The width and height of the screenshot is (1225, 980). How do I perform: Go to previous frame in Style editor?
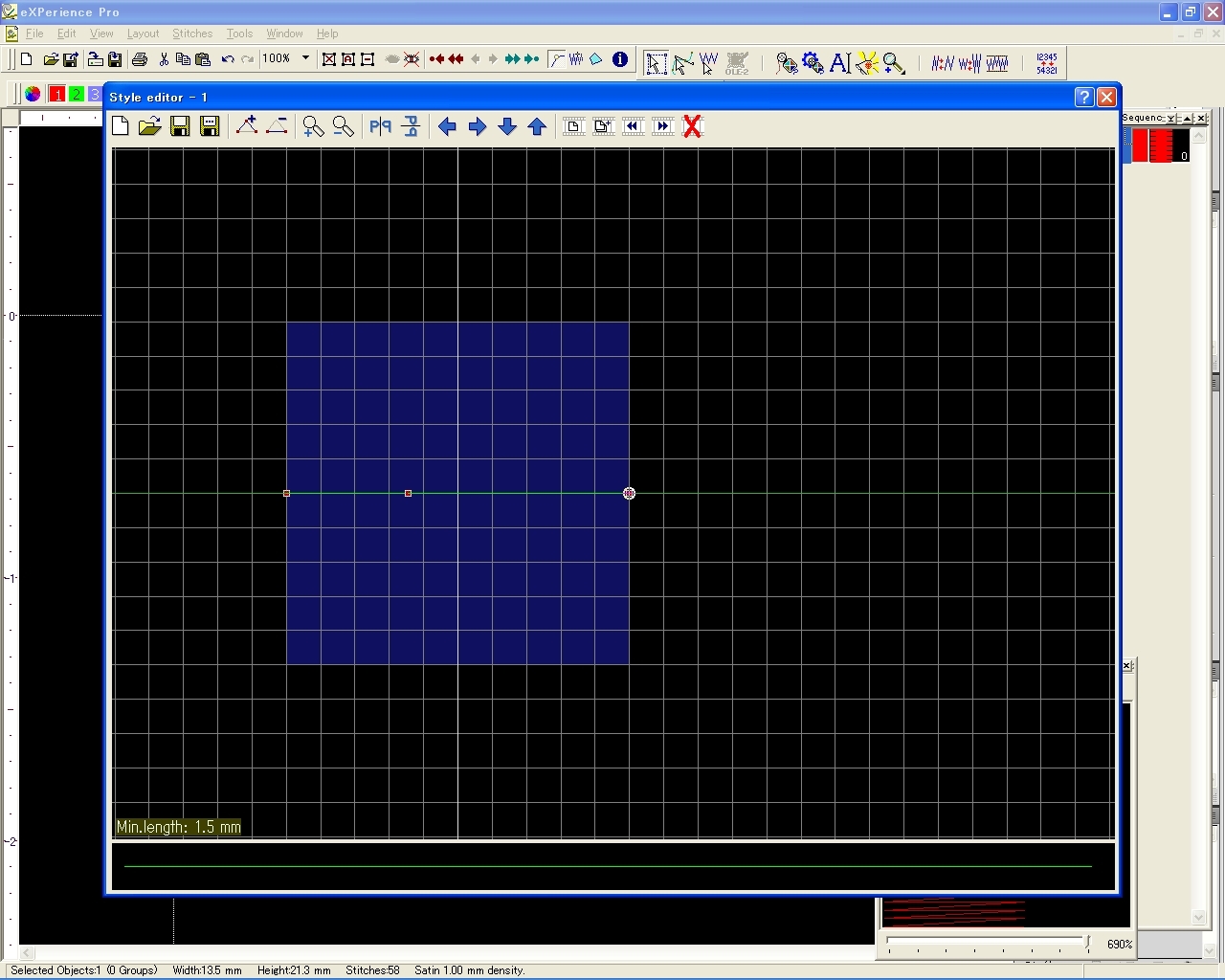(x=633, y=126)
